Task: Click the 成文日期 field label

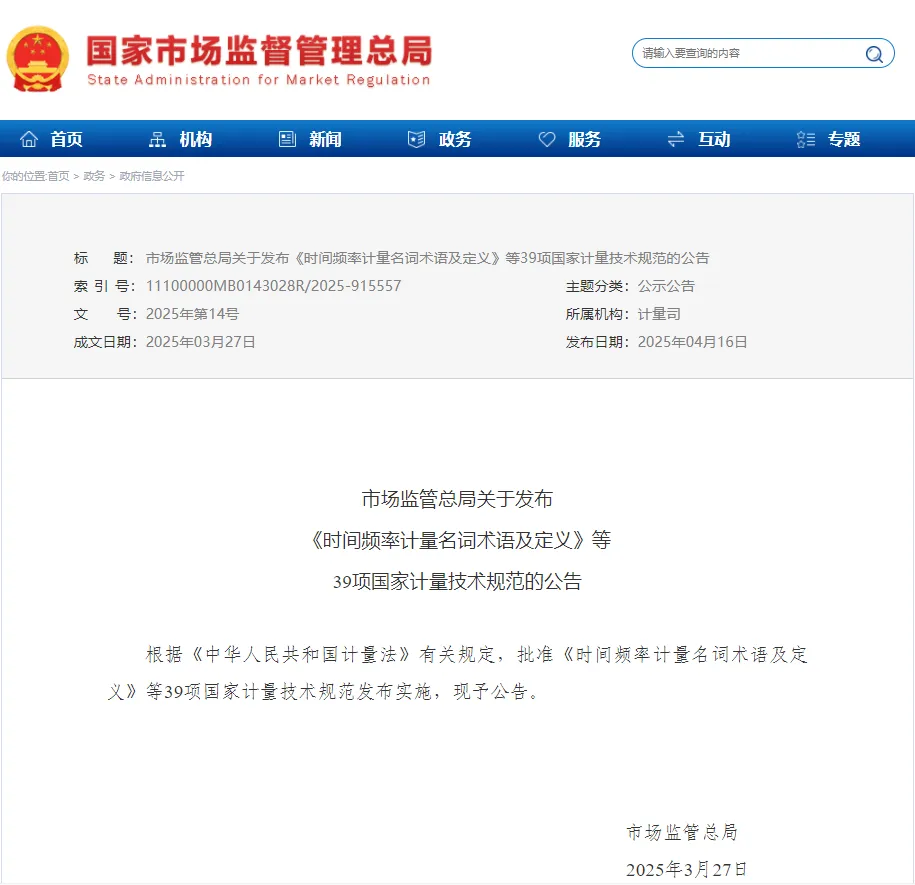Action: pyautogui.click(x=104, y=342)
